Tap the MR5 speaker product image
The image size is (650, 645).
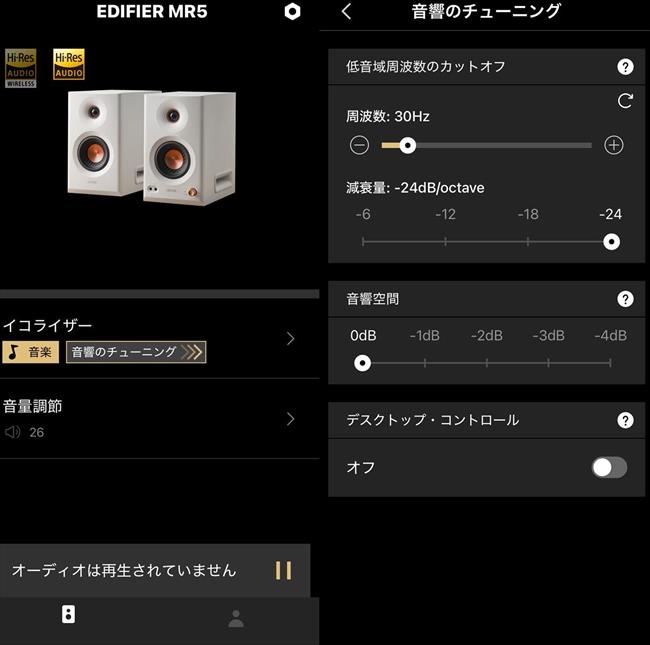(152, 148)
